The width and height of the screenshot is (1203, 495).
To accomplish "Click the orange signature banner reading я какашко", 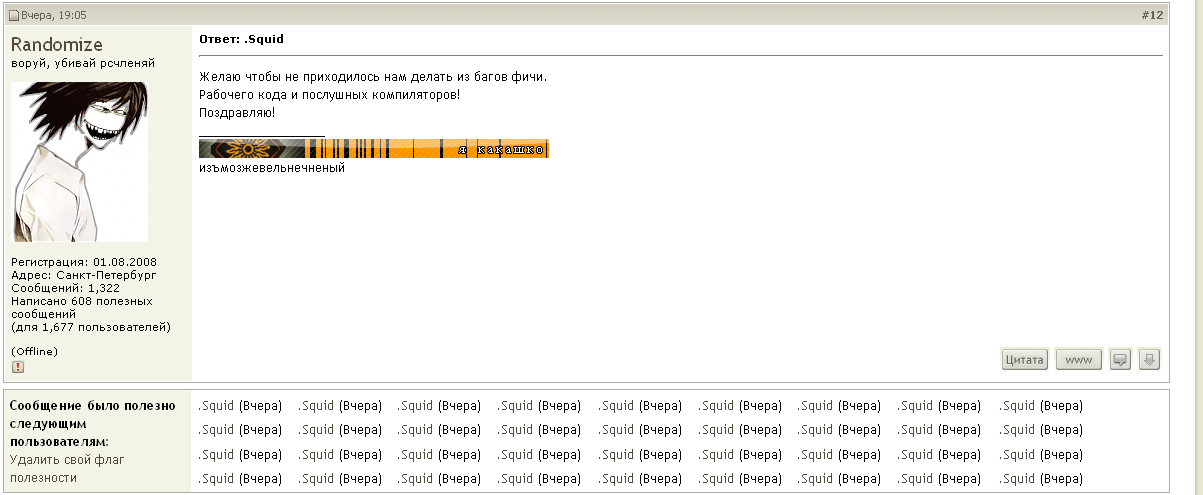I will [373, 149].
